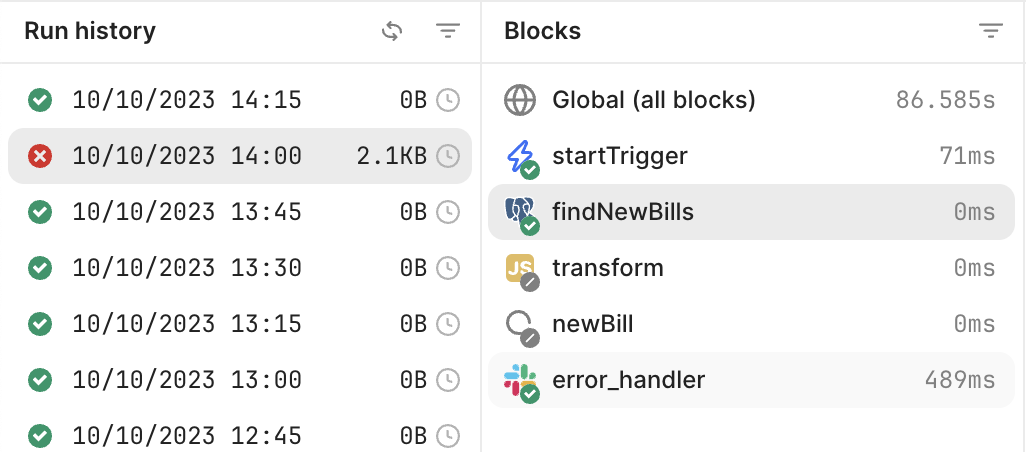Click the green success icon on 12:45 run

pyautogui.click(x=40, y=436)
